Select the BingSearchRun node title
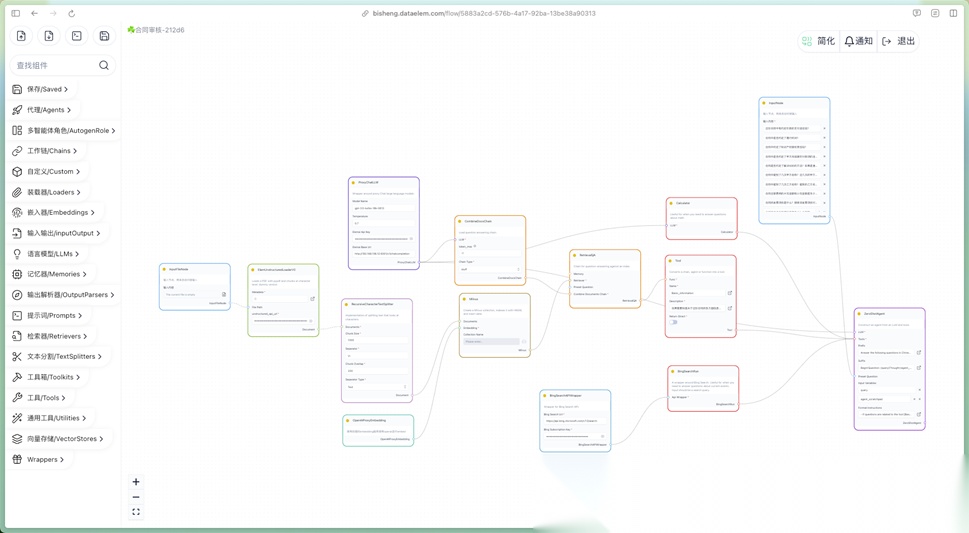969x533 pixels. pos(688,372)
